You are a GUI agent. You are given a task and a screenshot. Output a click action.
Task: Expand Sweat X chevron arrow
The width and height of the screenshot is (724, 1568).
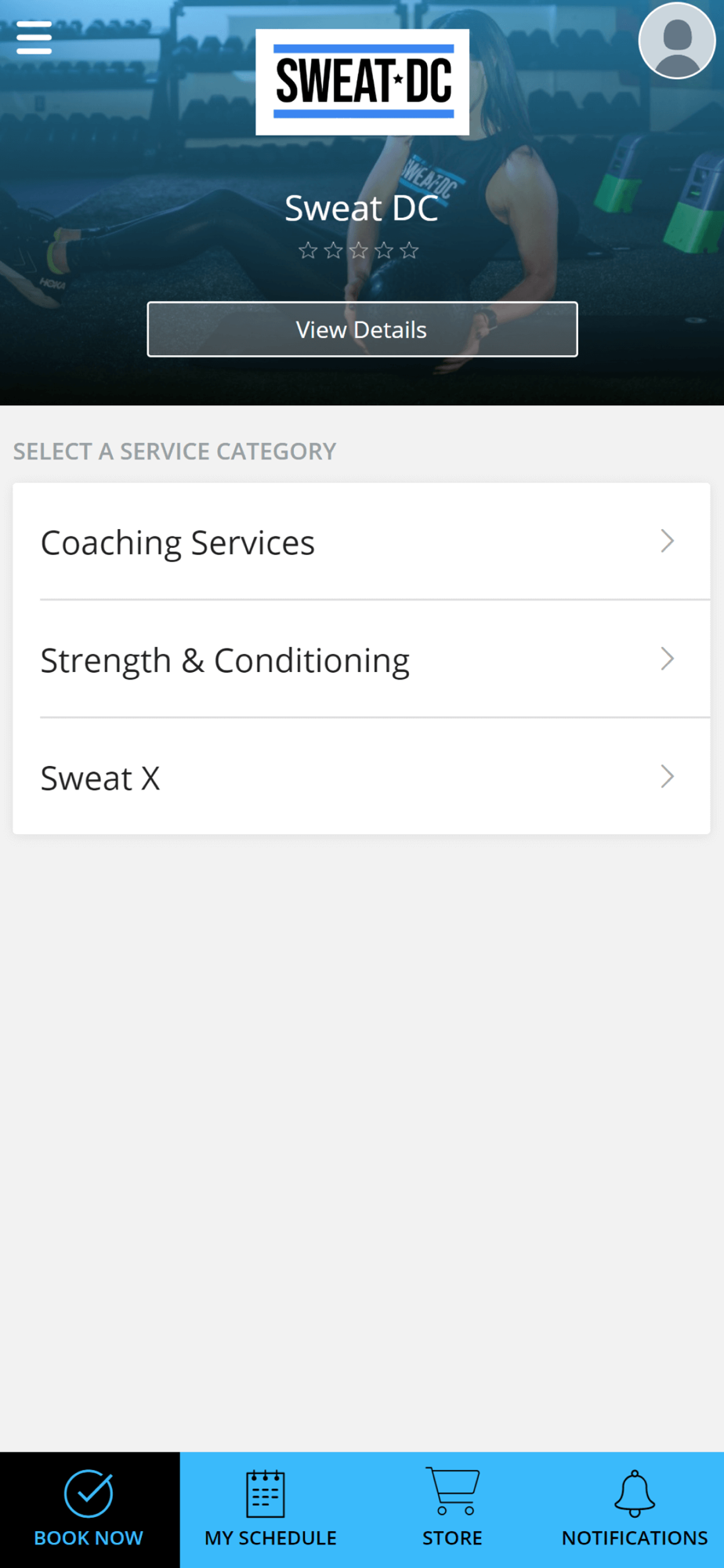667,776
